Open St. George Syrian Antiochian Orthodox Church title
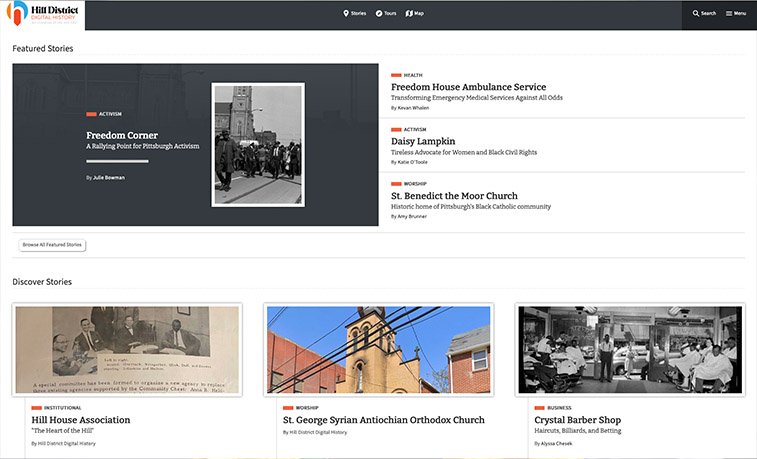757x459 pixels. pyautogui.click(x=384, y=420)
